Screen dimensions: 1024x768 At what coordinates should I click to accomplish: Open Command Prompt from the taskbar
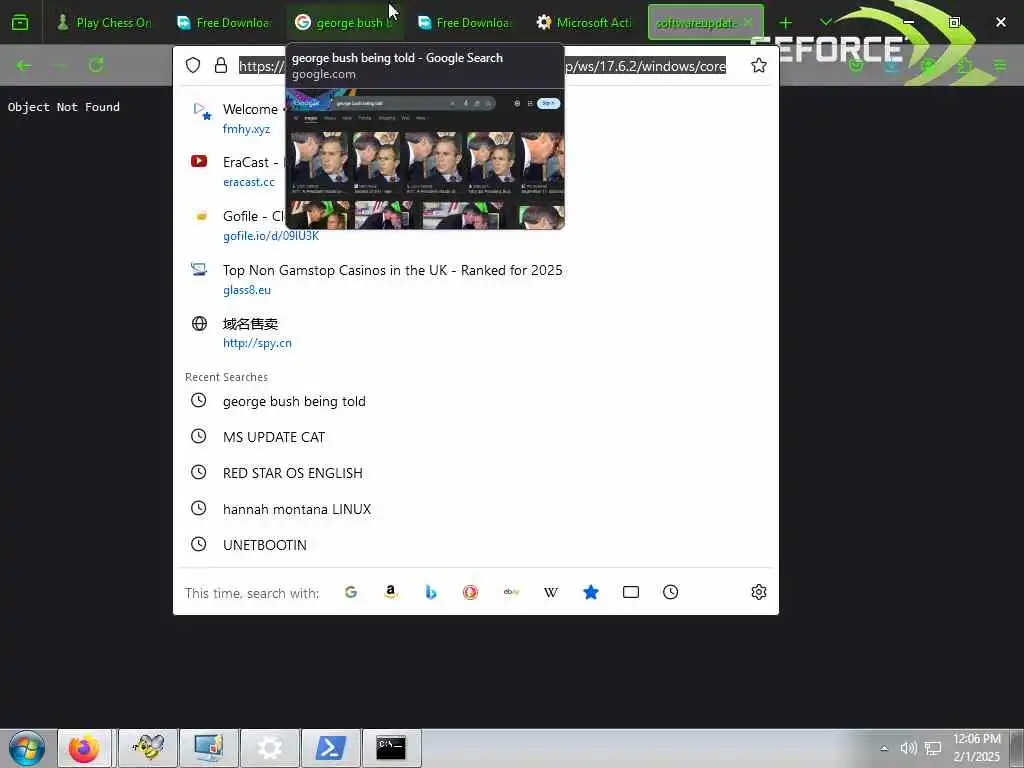tap(391, 748)
